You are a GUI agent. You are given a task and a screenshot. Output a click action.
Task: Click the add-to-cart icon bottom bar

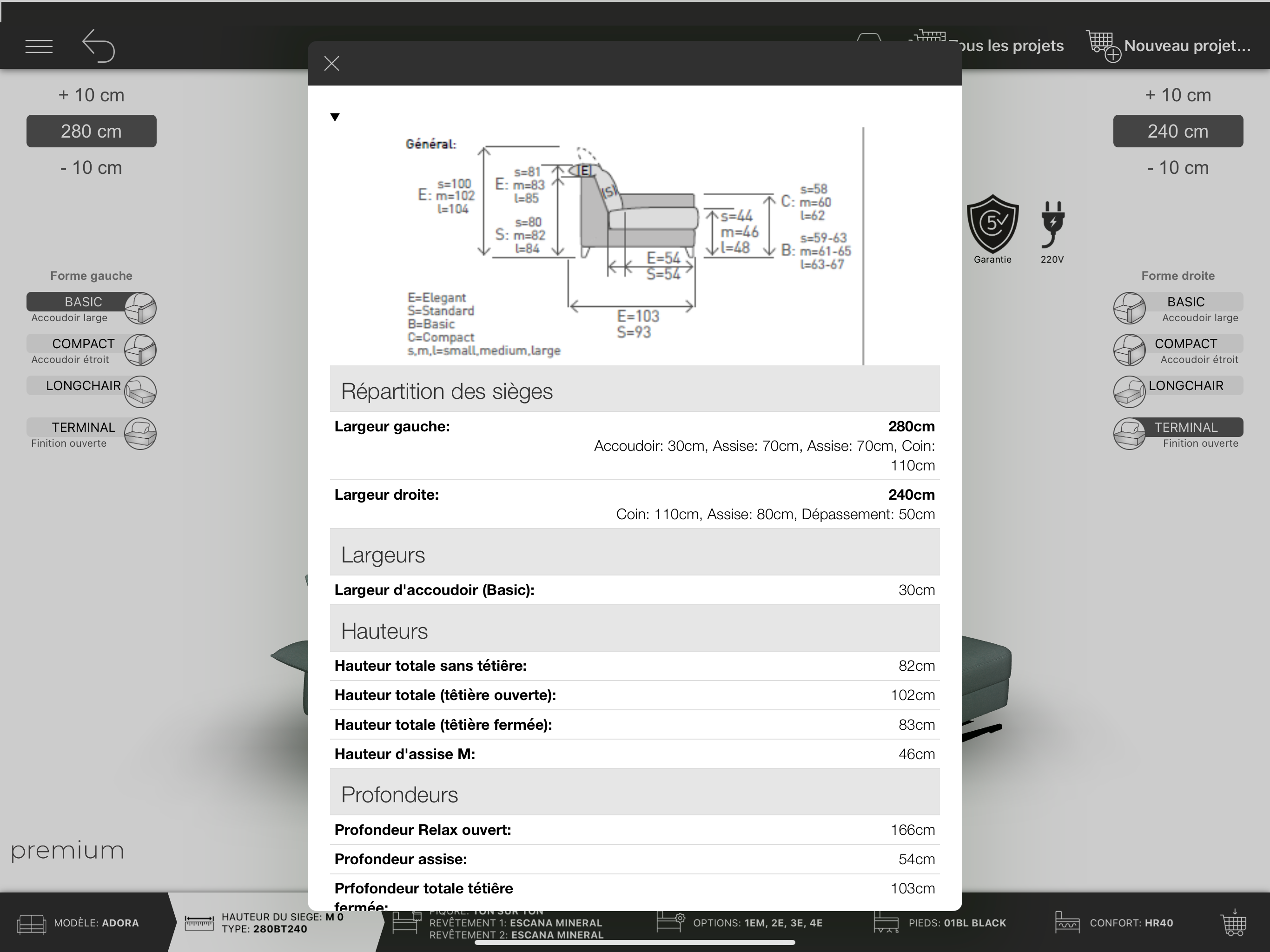pos(1233,923)
